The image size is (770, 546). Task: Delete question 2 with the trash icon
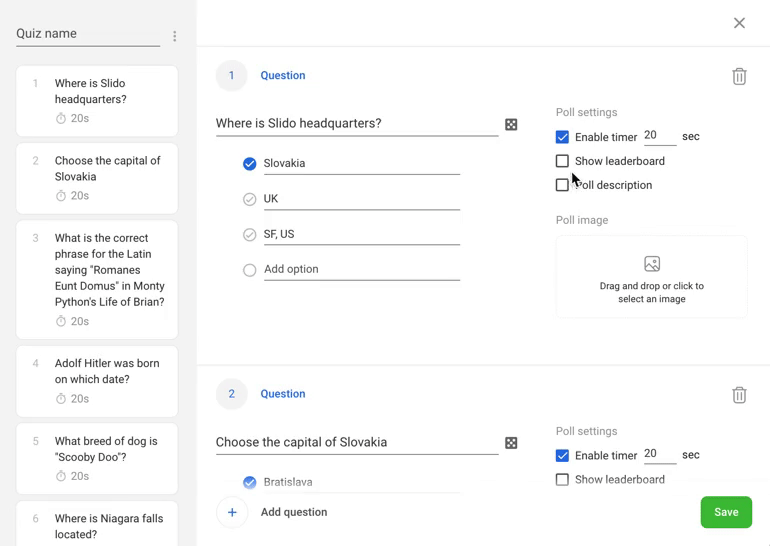[x=739, y=395]
